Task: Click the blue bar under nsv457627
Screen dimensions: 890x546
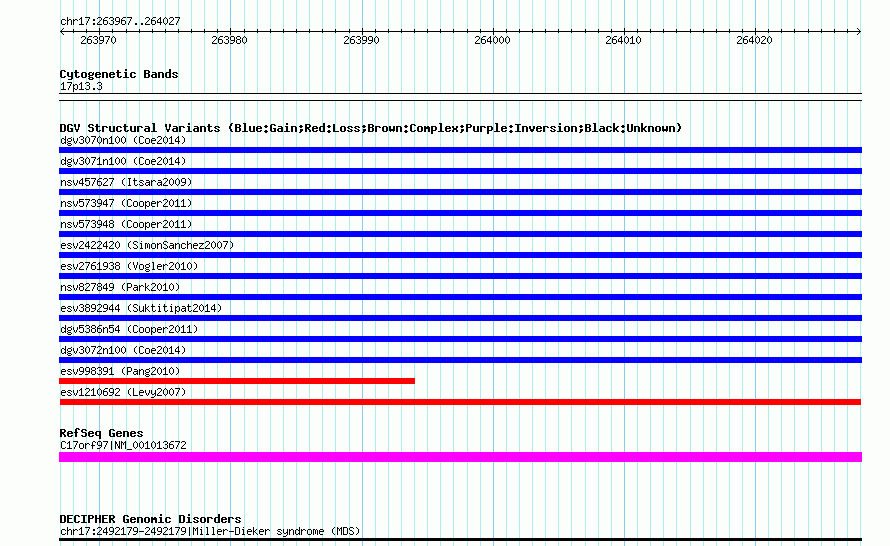Action: (460, 192)
